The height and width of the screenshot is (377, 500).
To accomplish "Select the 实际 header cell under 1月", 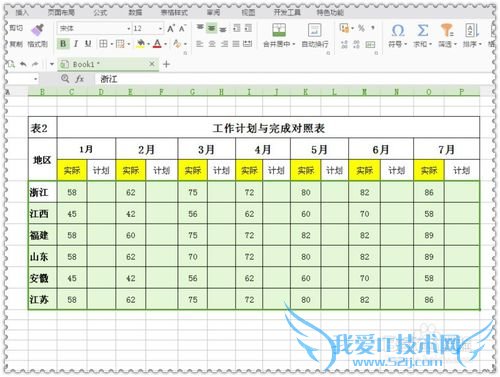I will click(72, 170).
